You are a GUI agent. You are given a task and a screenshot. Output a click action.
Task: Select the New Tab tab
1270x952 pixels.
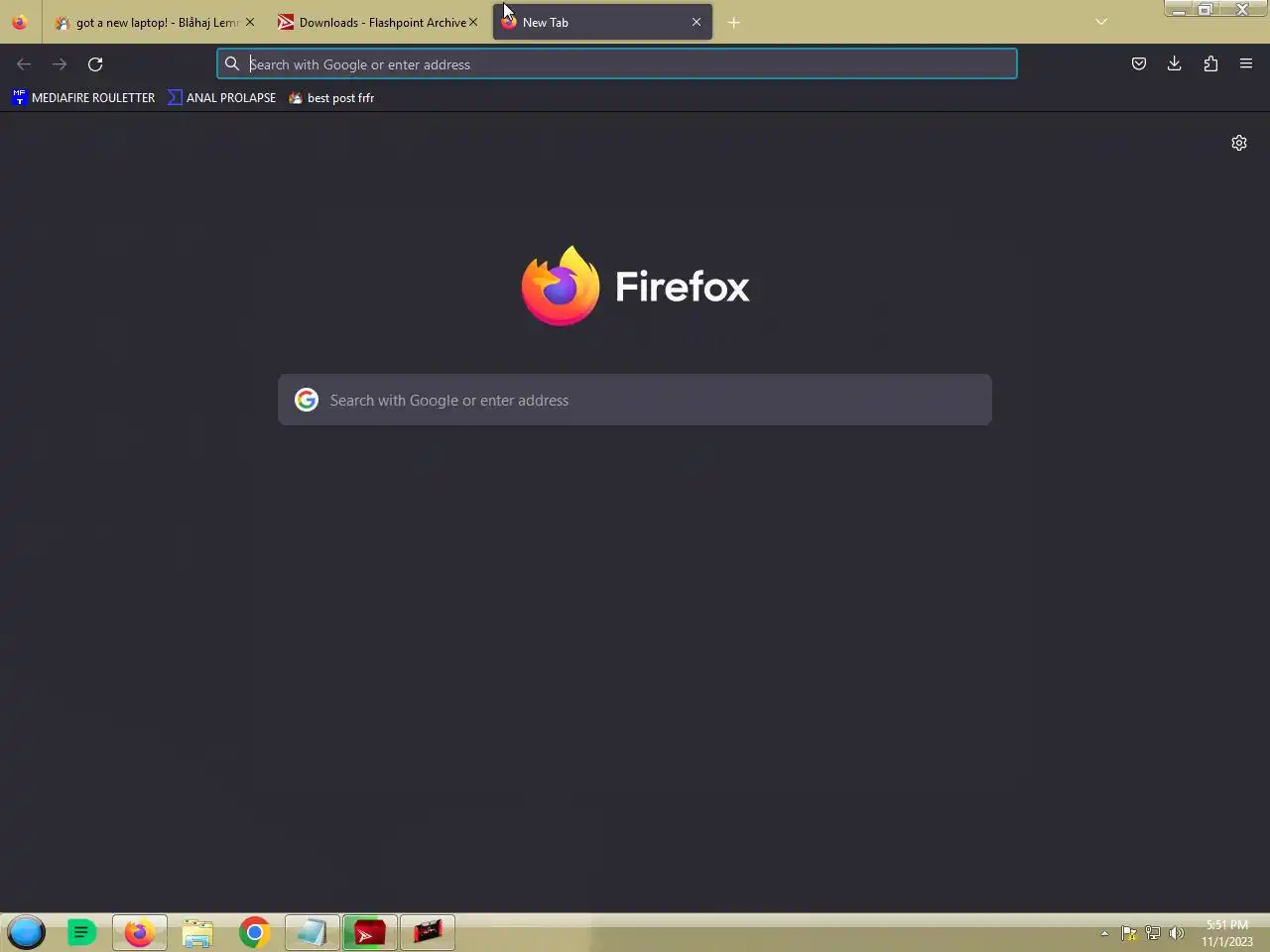602,23
